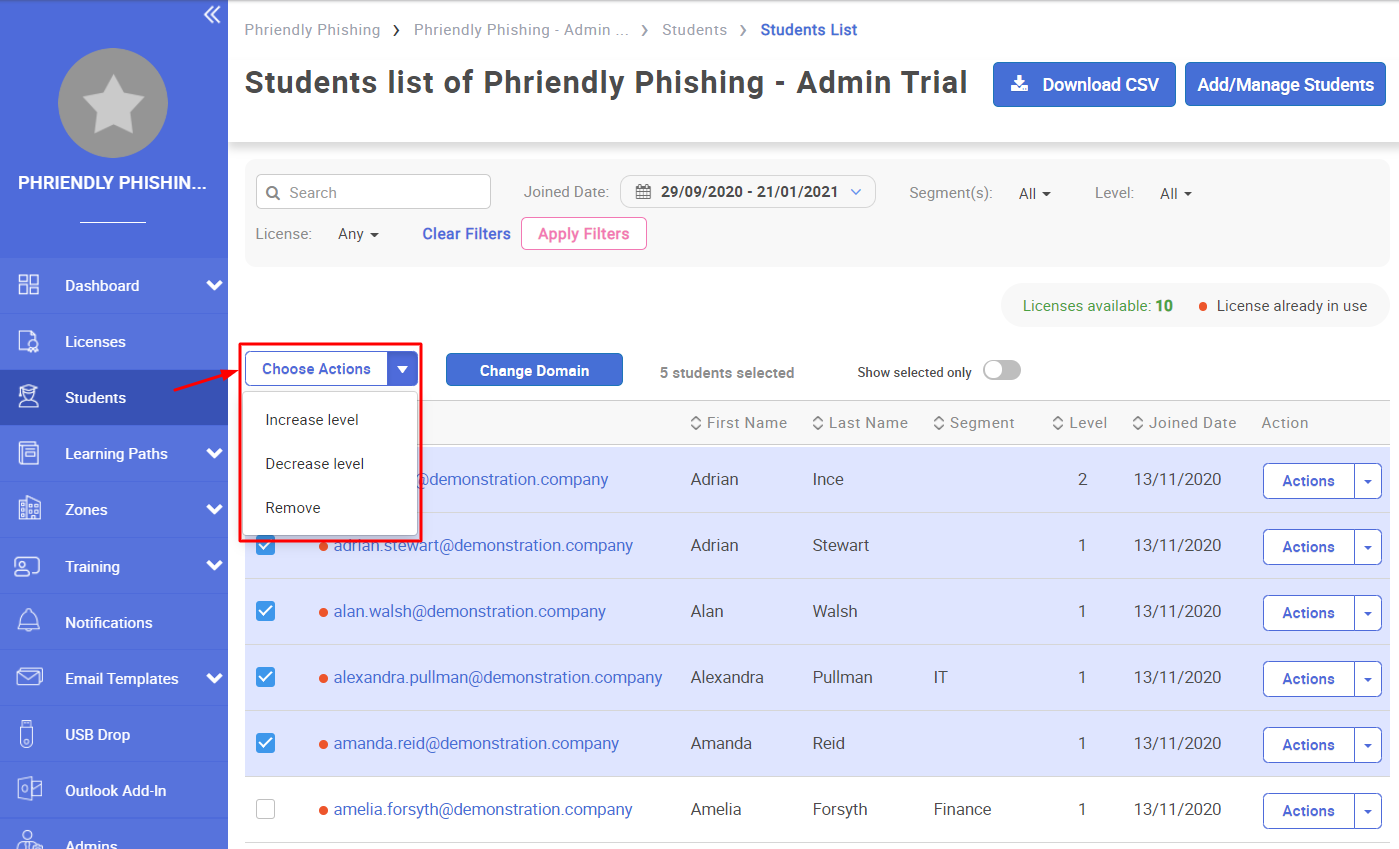This screenshot has width=1399, height=849.
Task: Click the Choose Actions dropdown arrow
Action: 402,369
